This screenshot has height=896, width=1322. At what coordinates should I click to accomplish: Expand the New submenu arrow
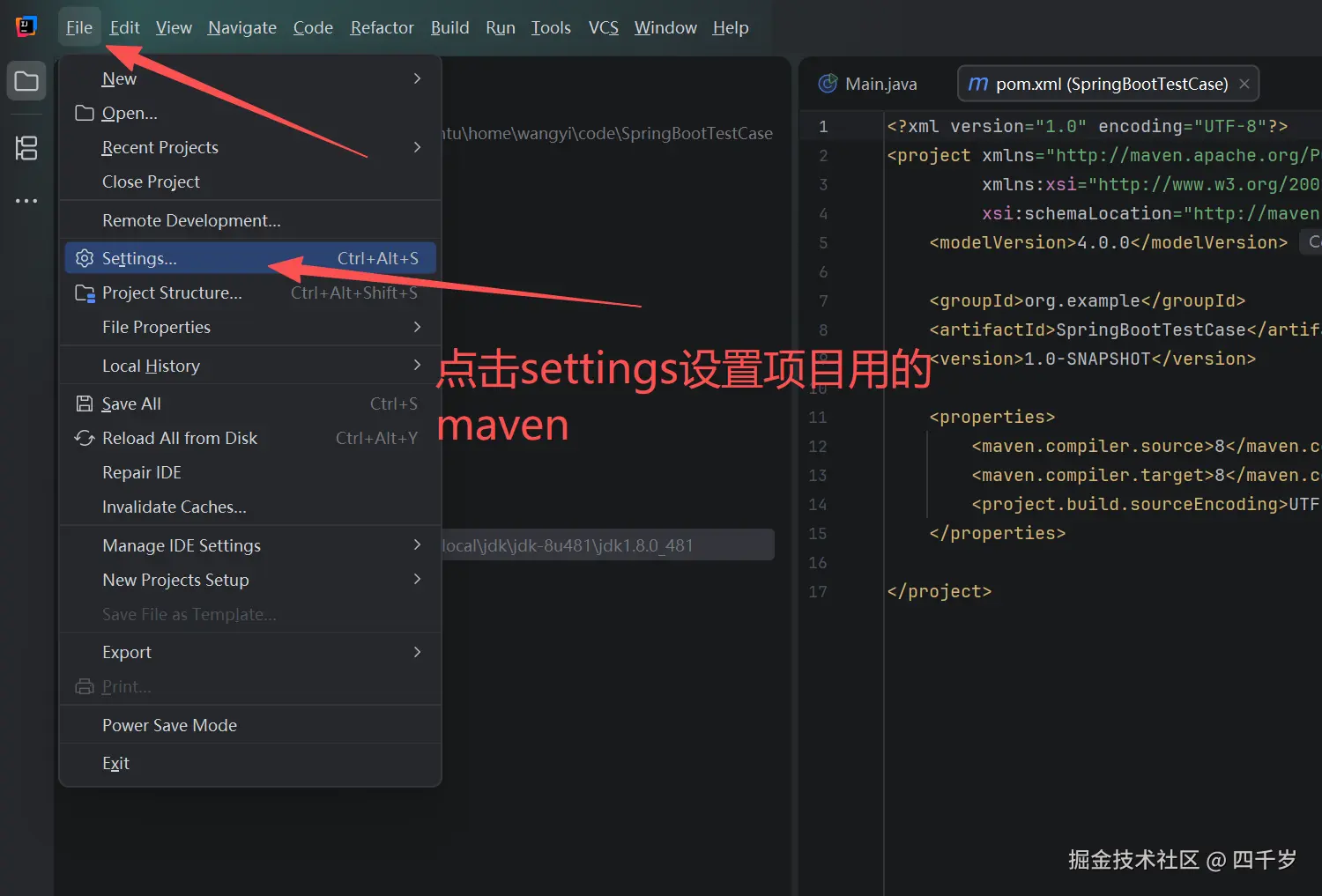(417, 78)
